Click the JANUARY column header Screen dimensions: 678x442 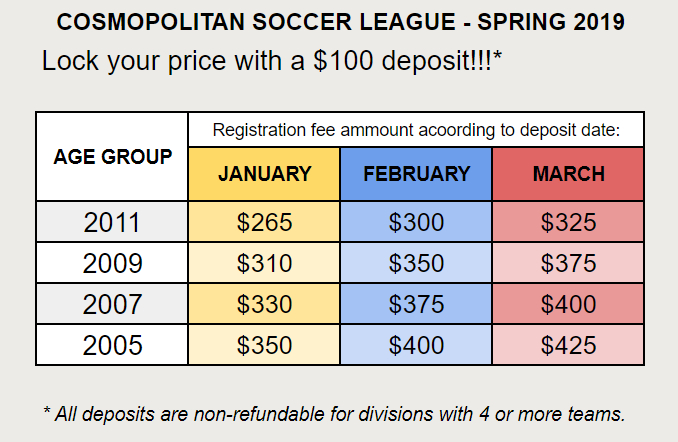coord(264,174)
